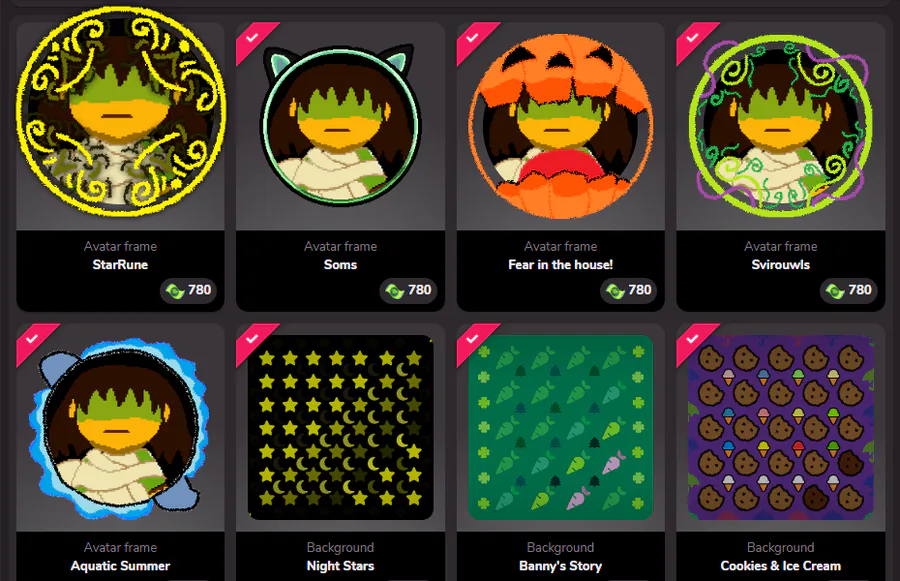Click the StarRune 780 price badge
Image resolution: width=900 pixels, height=581 pixels.
(x=188, y=290)
